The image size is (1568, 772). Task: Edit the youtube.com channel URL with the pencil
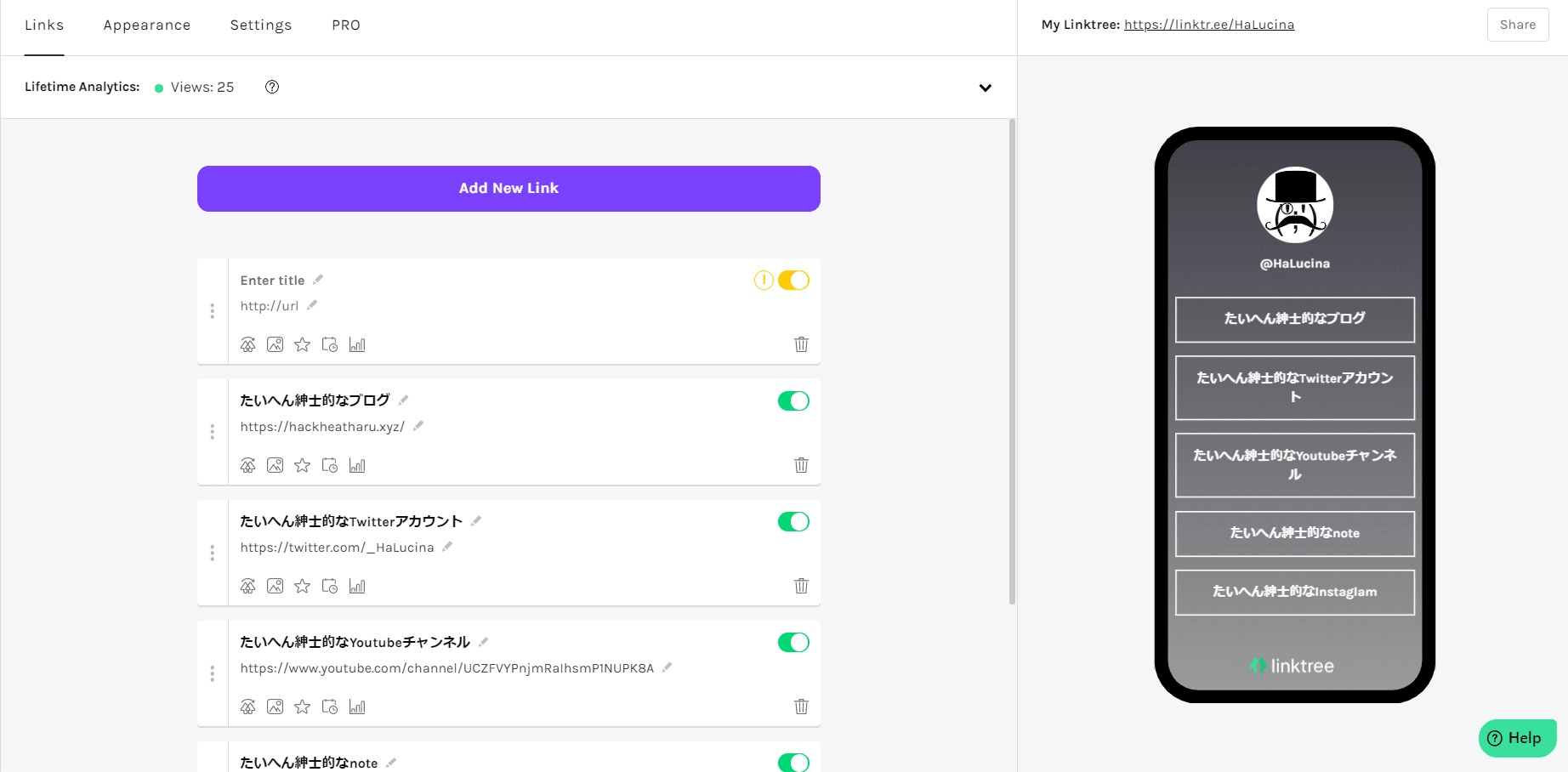point(668,667)
